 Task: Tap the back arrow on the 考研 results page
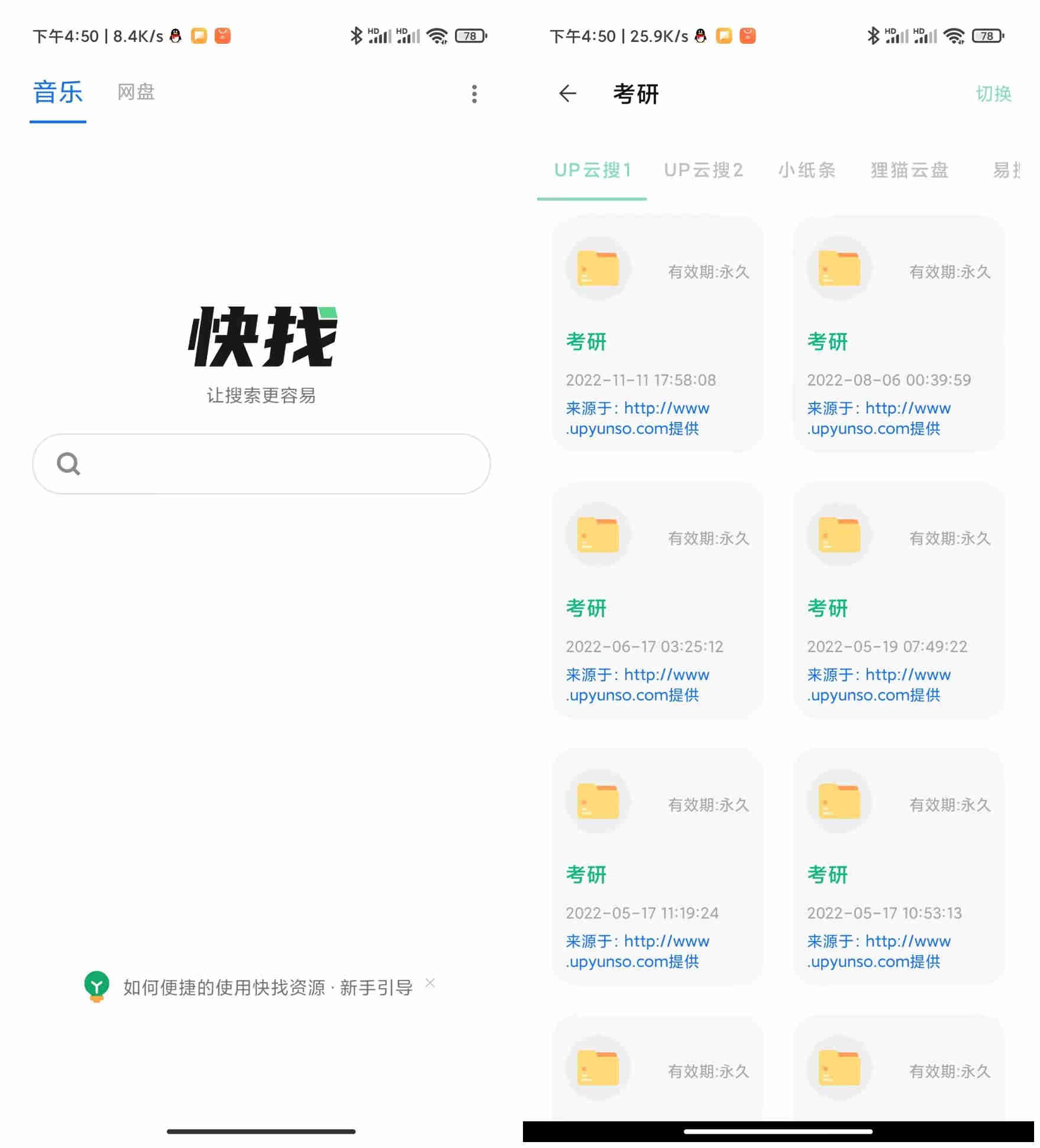pos(566,94)
